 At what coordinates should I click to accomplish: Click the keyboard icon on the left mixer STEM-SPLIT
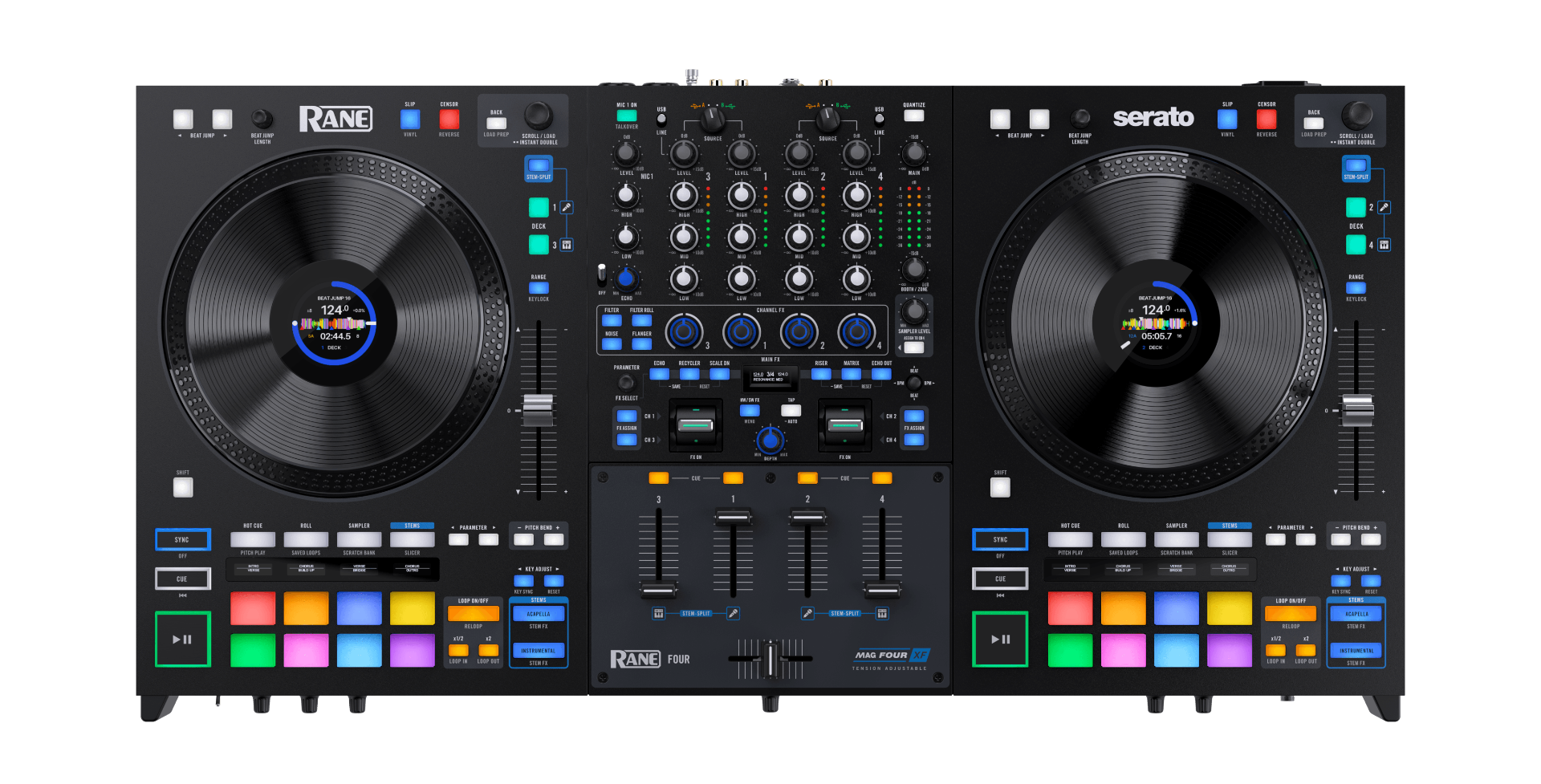pos(657,612)
